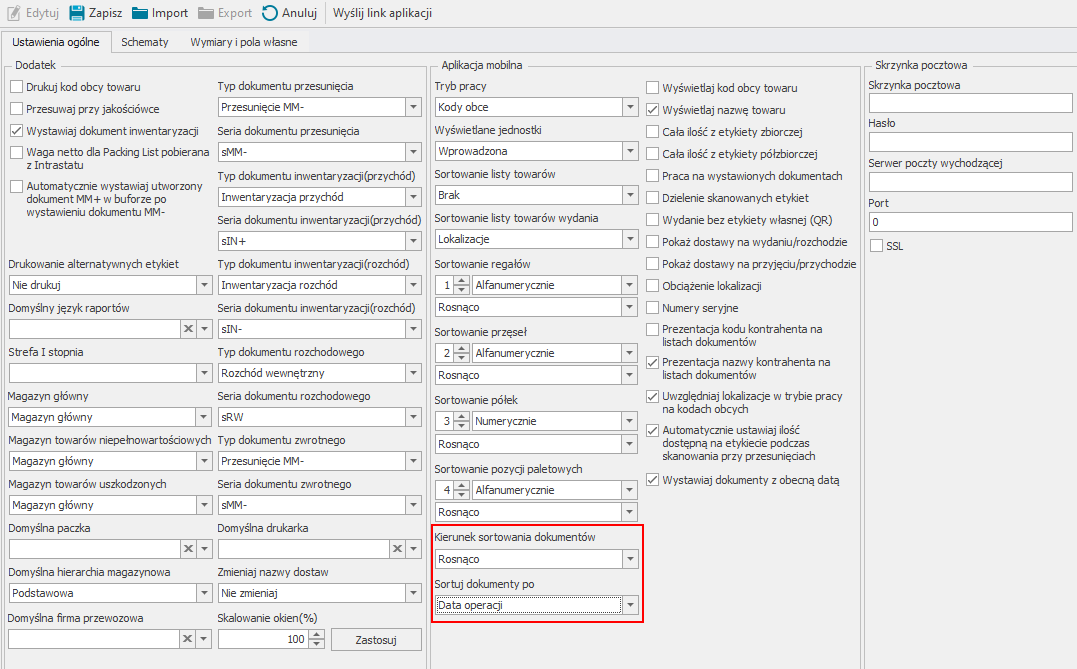
Task: Clear the Domyślna paczka field with X
Action: (x=187, y=548)
